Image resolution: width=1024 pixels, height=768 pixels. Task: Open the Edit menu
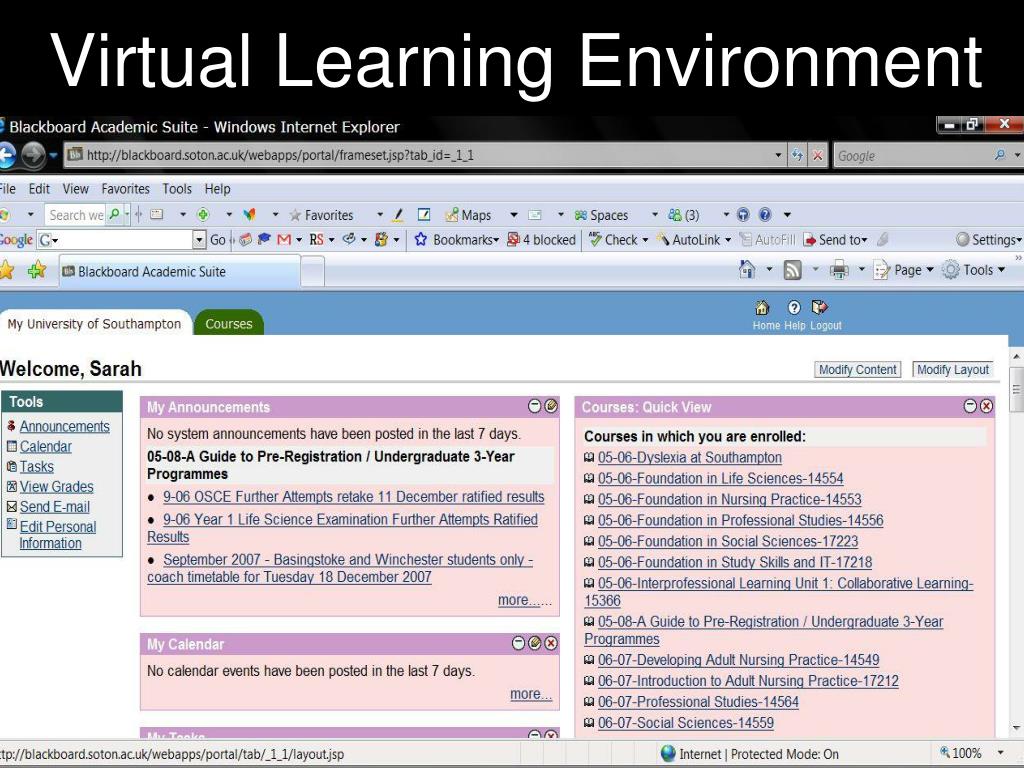tap(39, 189)
